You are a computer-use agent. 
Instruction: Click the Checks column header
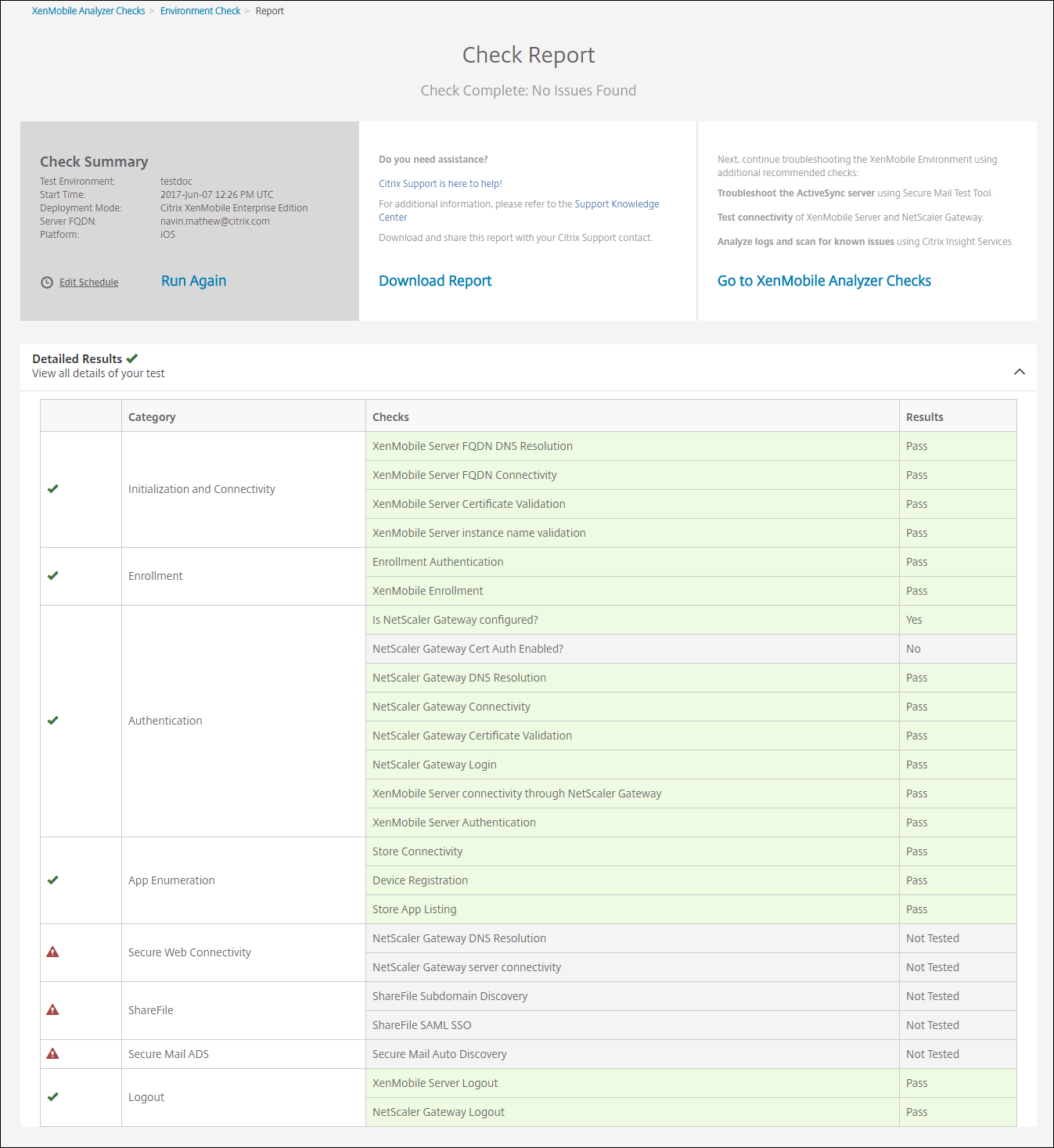click(632, 416)
